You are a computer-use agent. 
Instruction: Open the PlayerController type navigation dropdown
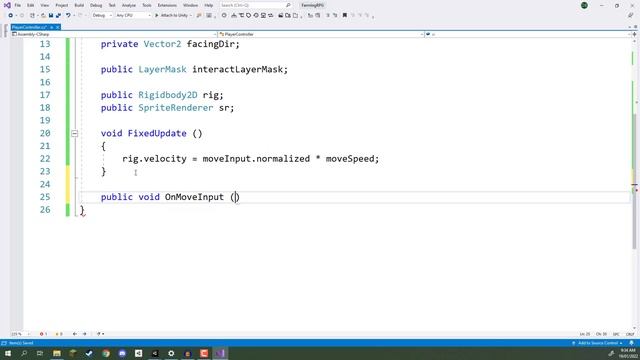[321, 34]
